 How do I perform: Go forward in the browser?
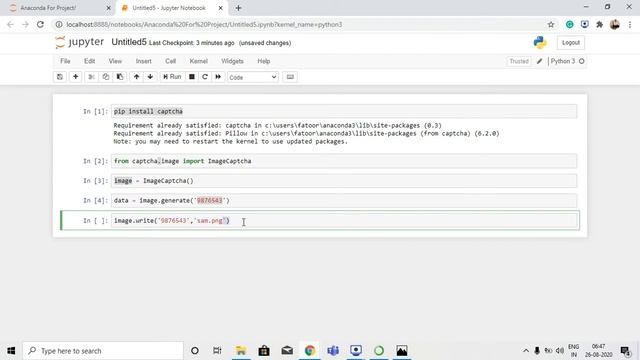[x=25, y=24]
